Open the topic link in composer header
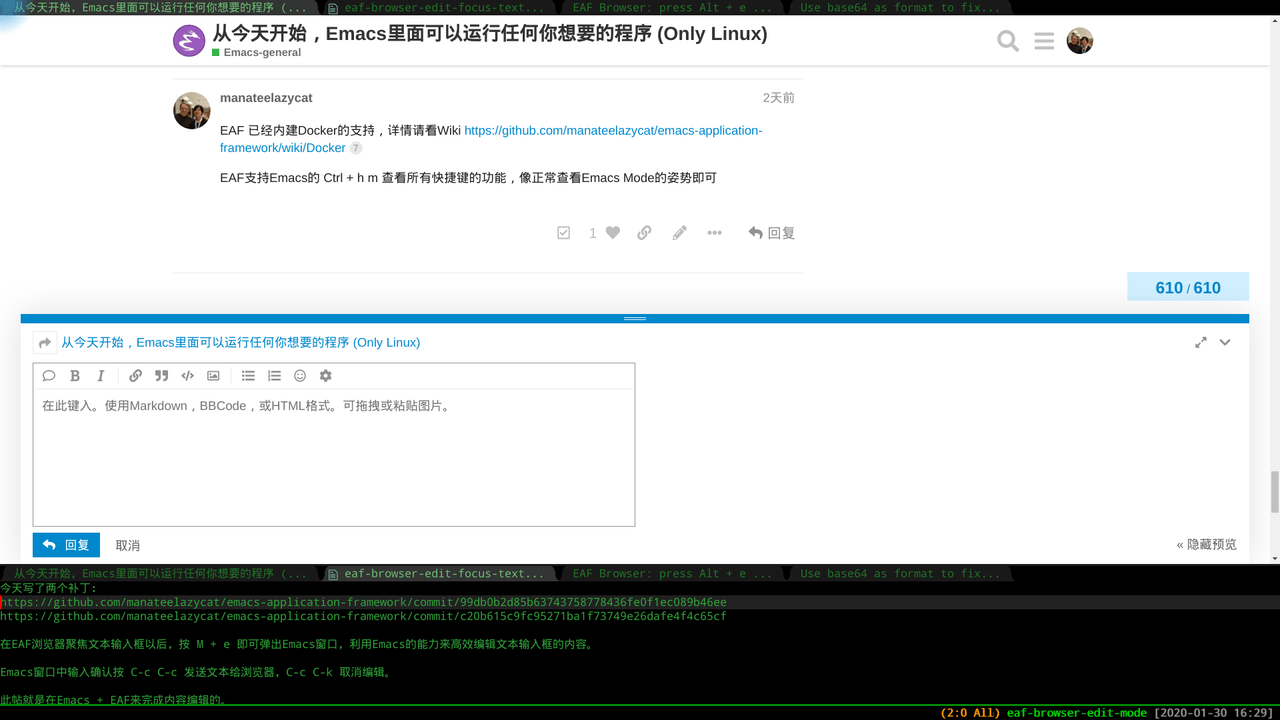This screenshot has height=720, width=1280. point(241,342)
